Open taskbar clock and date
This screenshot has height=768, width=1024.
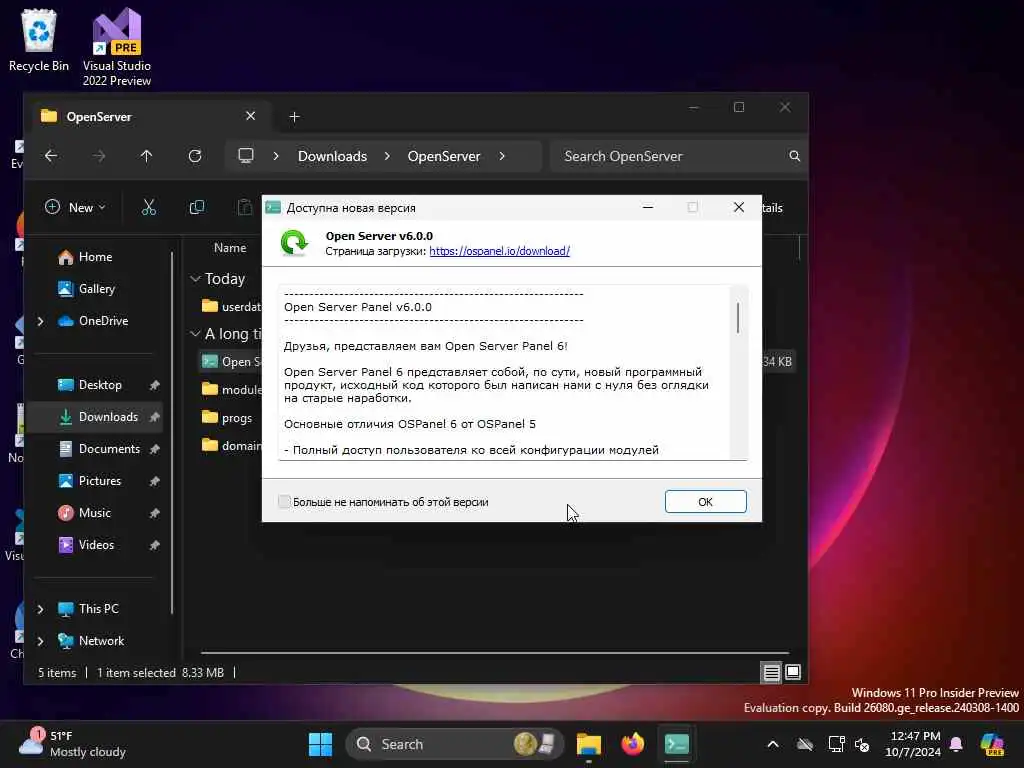(914, 744)
